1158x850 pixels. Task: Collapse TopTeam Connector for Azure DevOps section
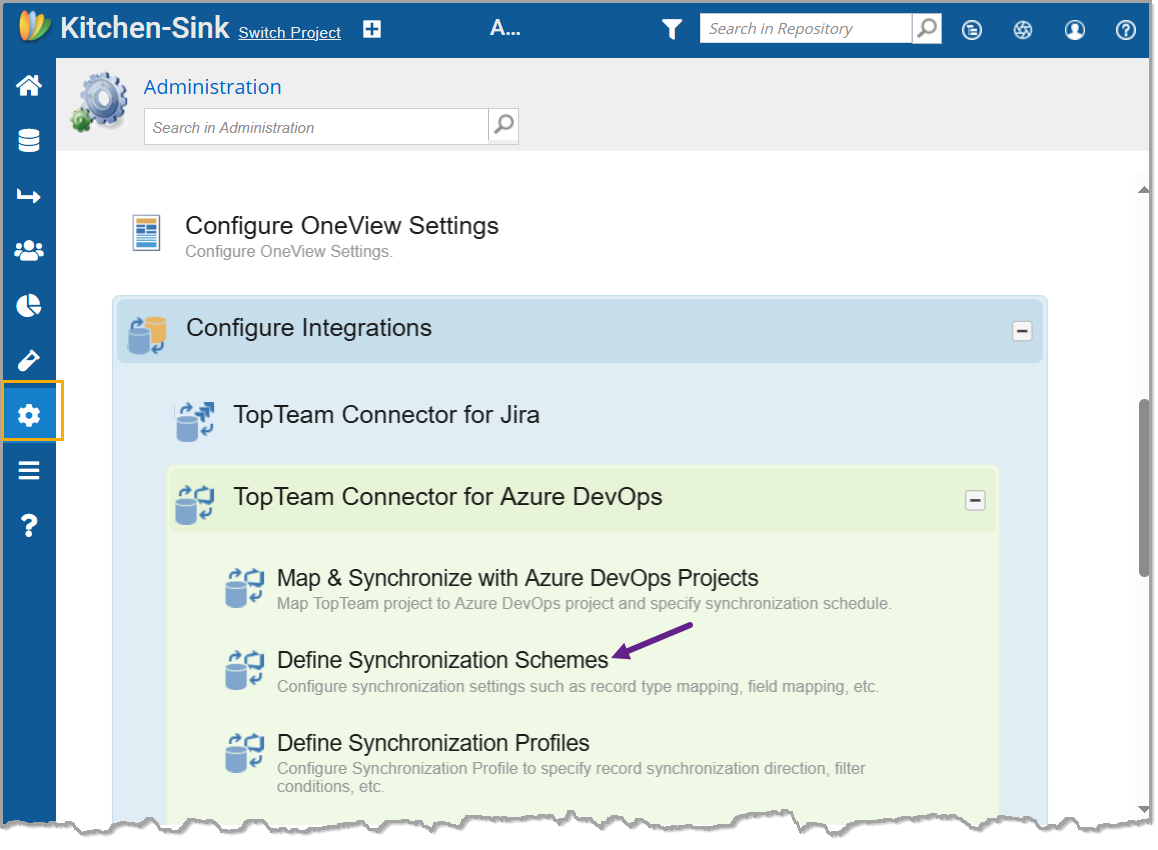(974, 500)
